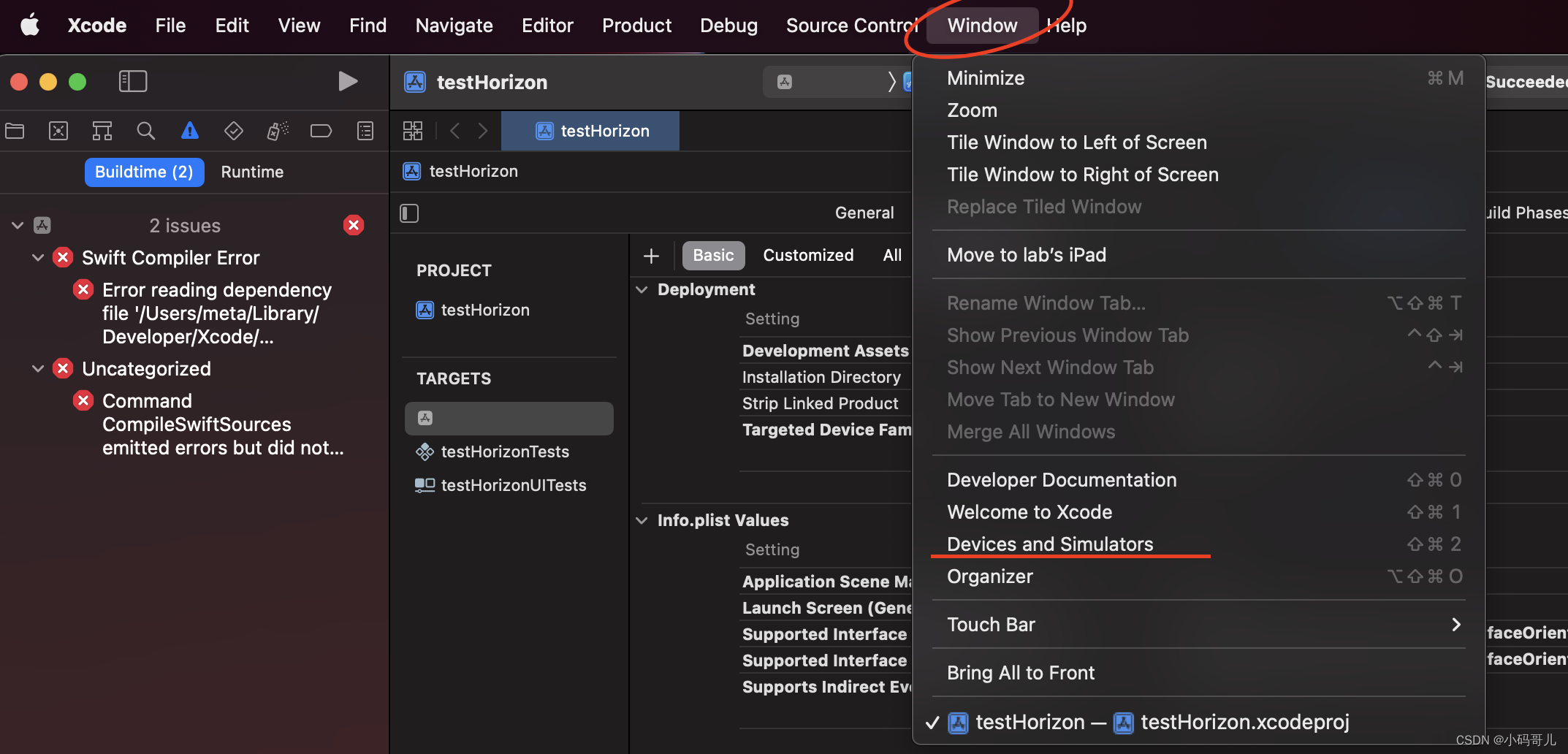Open the Report navigator icon

coord(365,131)
